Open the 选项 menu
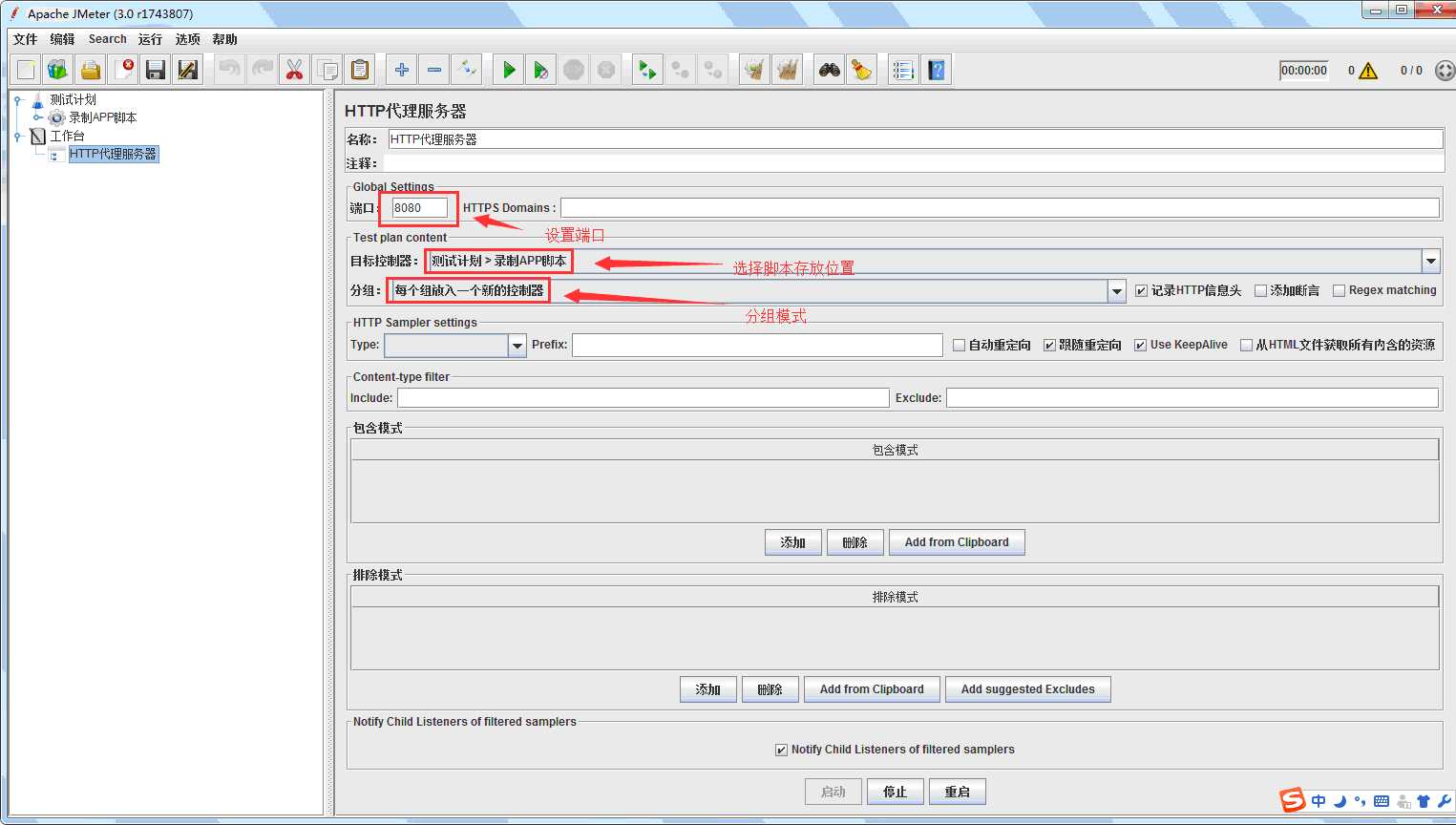 188,39
